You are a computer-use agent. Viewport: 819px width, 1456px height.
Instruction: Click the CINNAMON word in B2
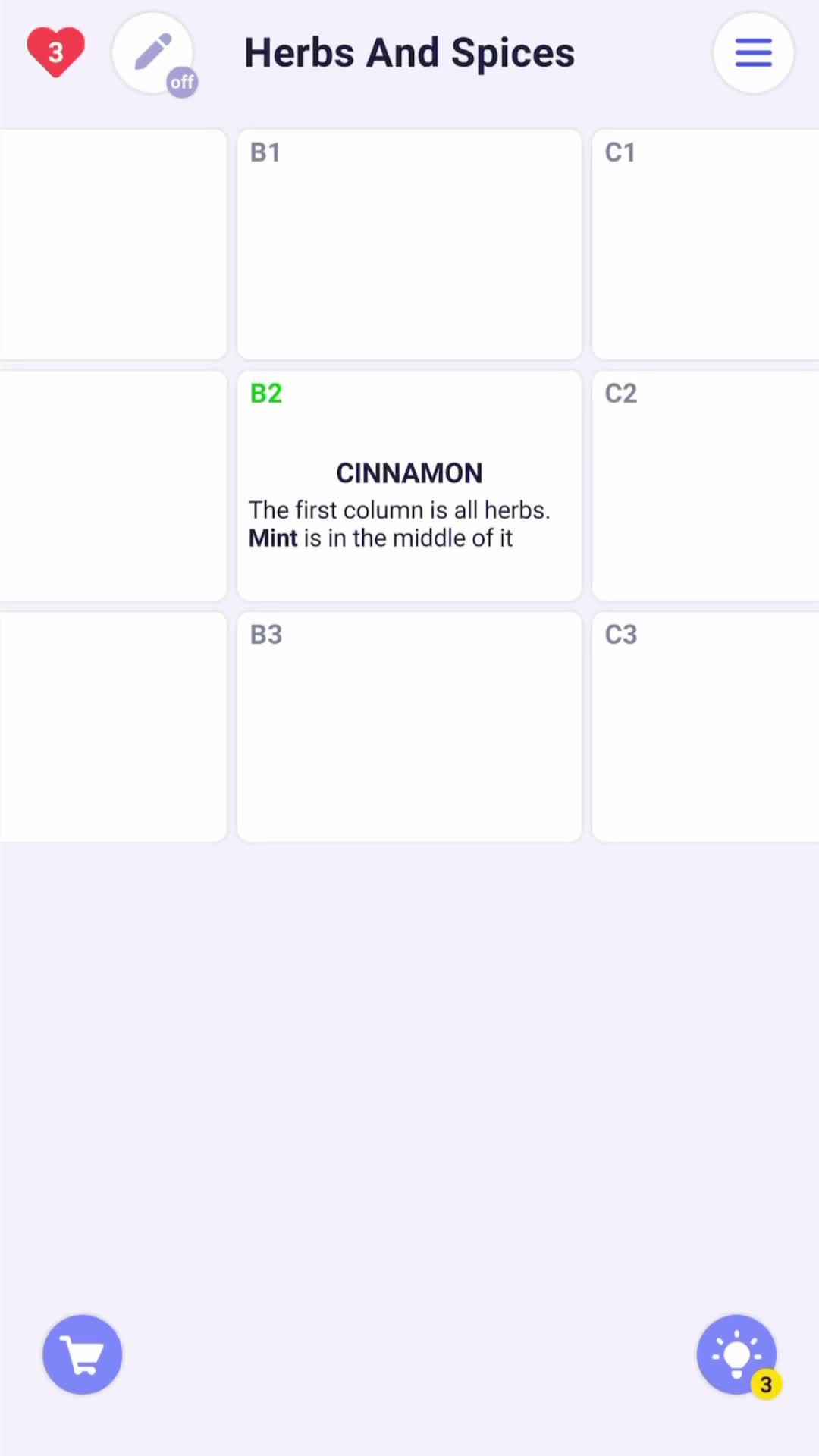coord(409,473)
